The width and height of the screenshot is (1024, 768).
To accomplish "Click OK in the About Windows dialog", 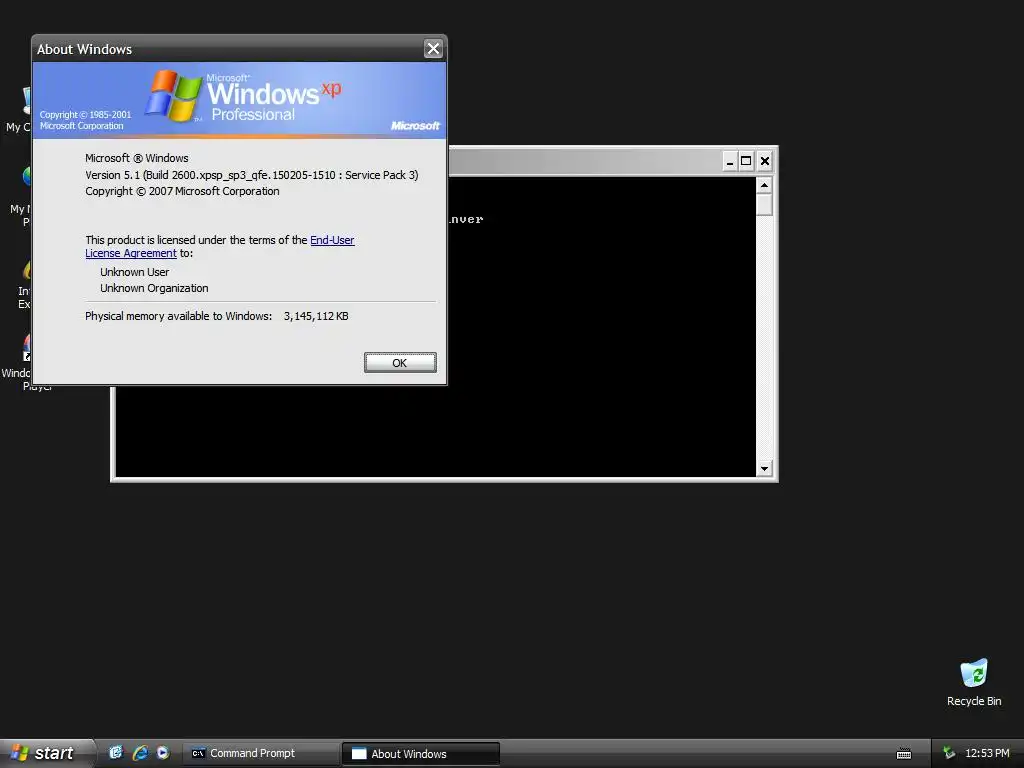I will [400, 362].
